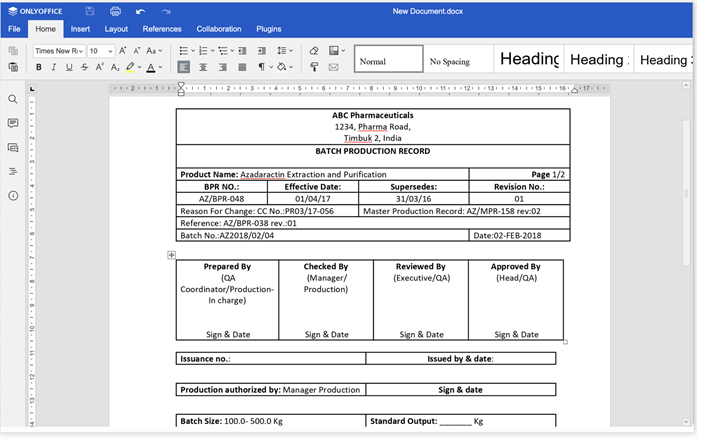Toggle underline formatting

[69, 67]
